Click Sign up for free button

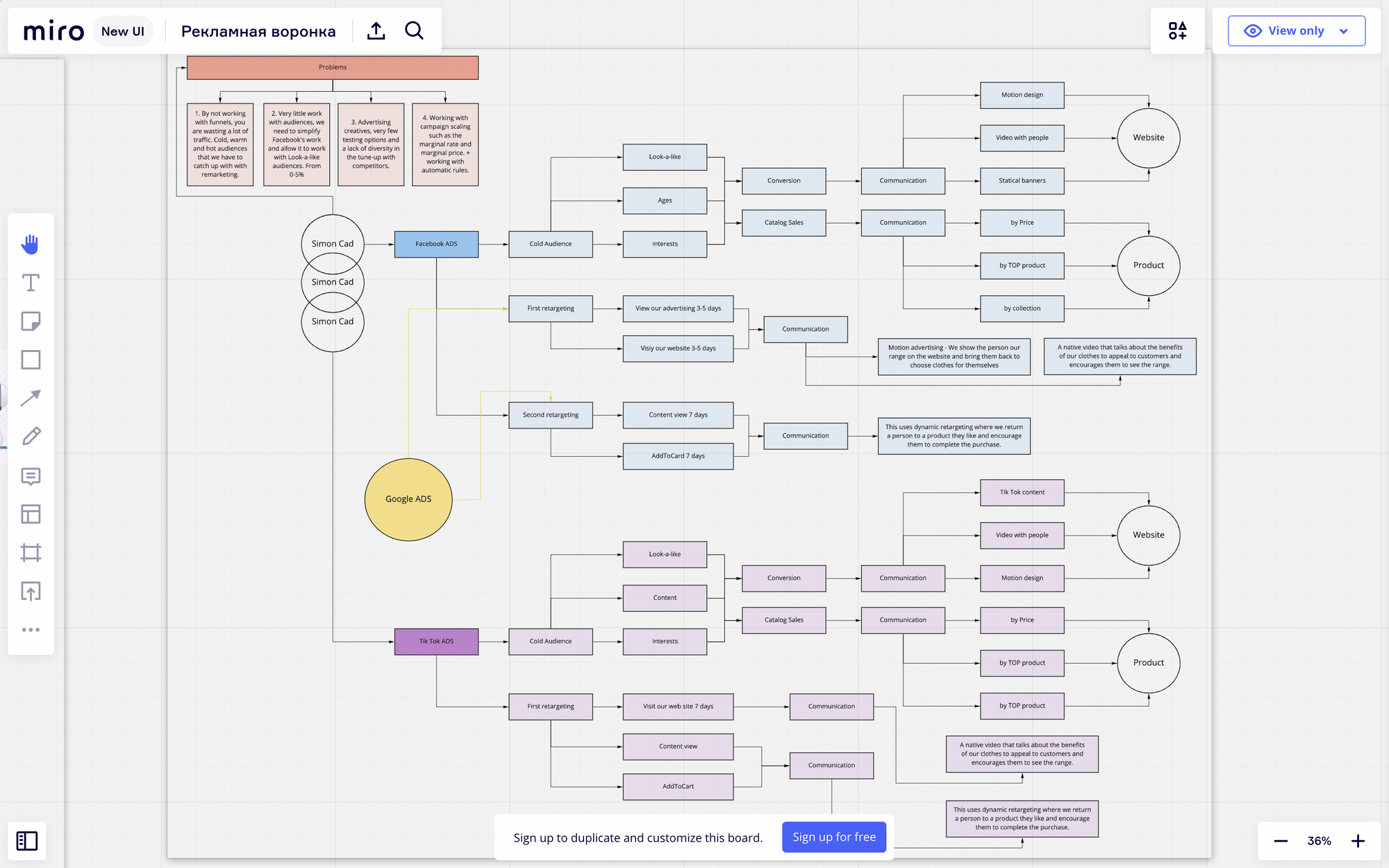[x=834, y=837]
